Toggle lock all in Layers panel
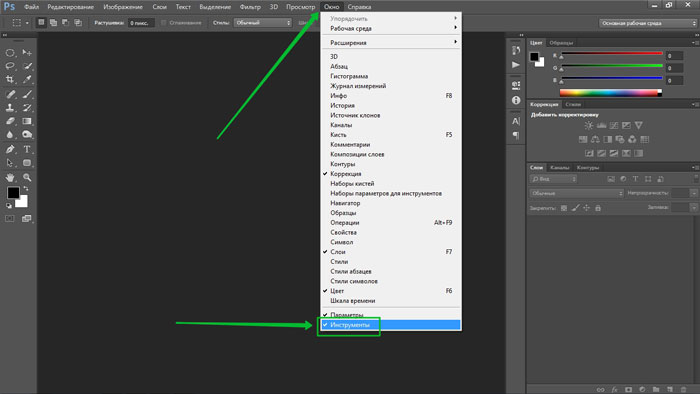700x394 pixels. tap(598, 208)
